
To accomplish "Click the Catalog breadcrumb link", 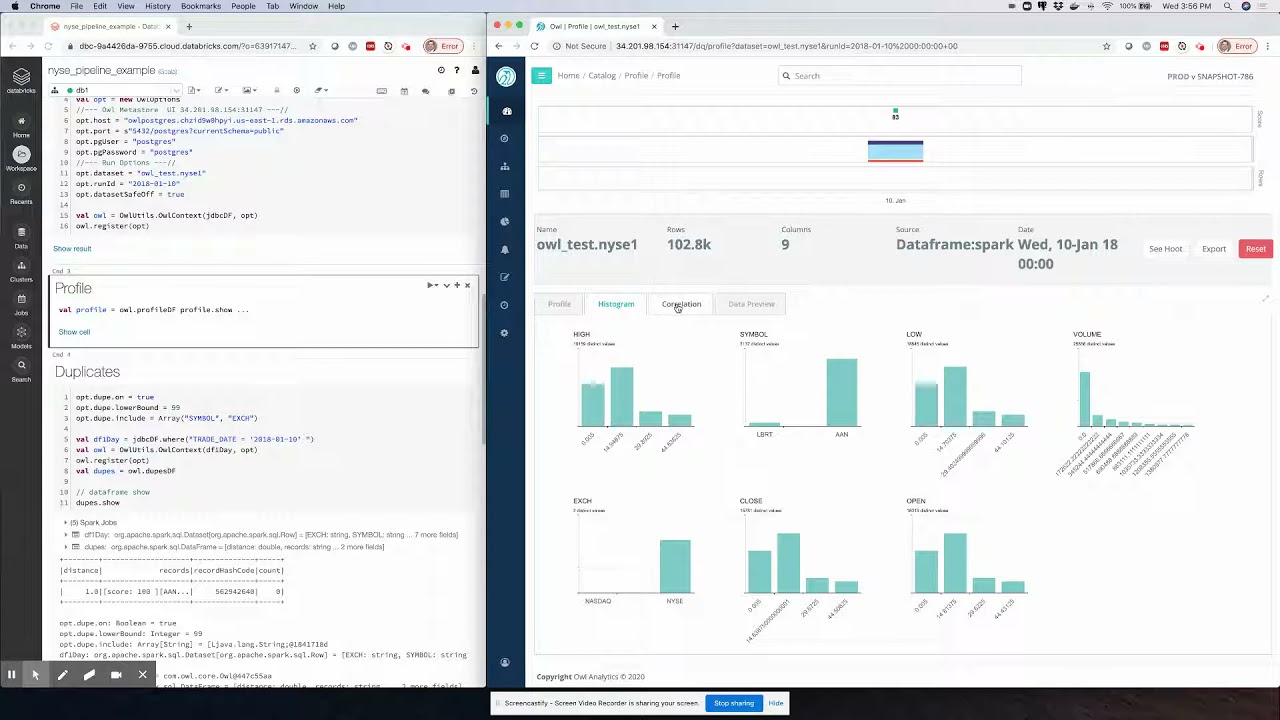I will click(602, 76).
